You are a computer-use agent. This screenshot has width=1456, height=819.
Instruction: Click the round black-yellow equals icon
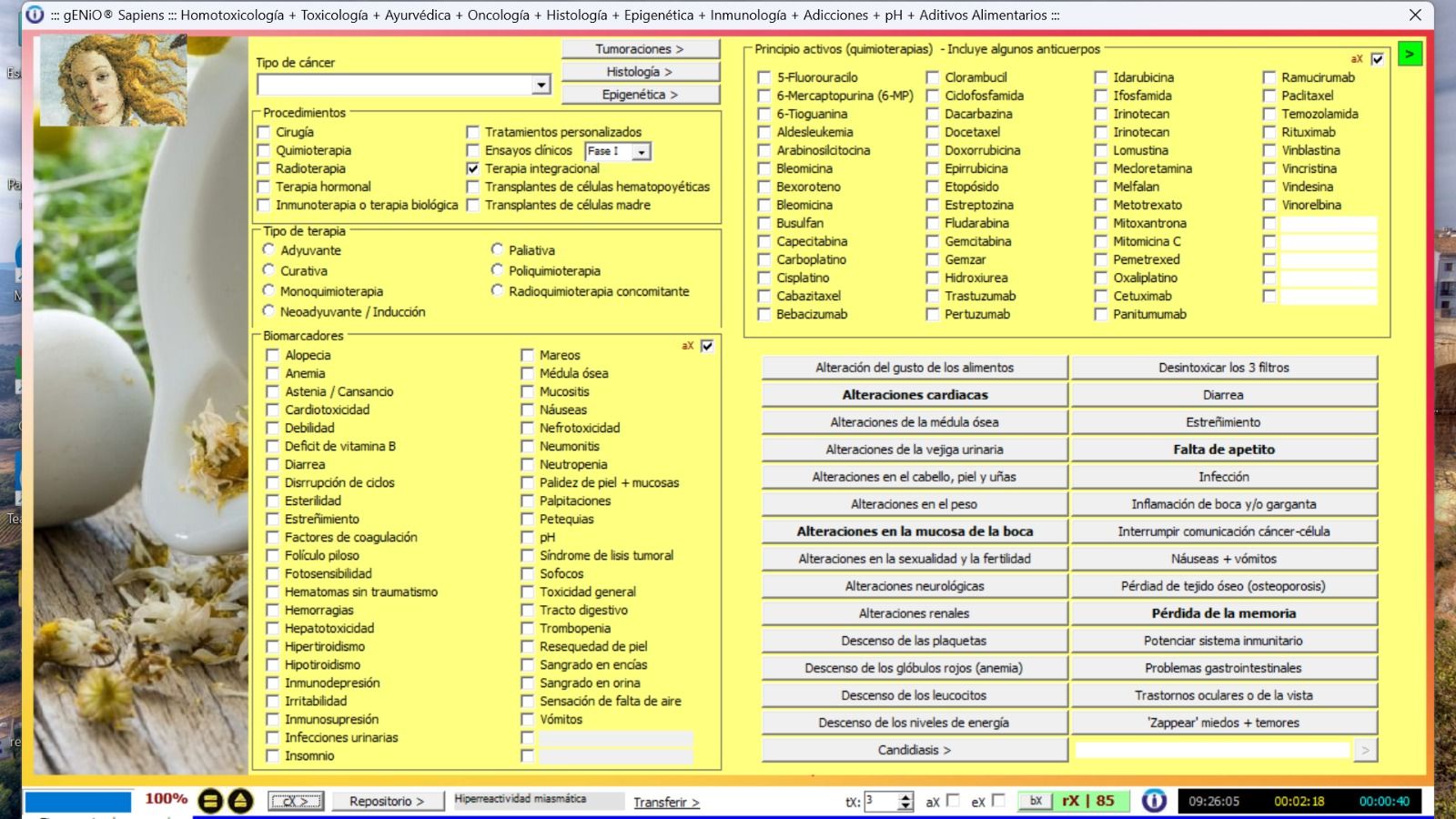[211, 801]
